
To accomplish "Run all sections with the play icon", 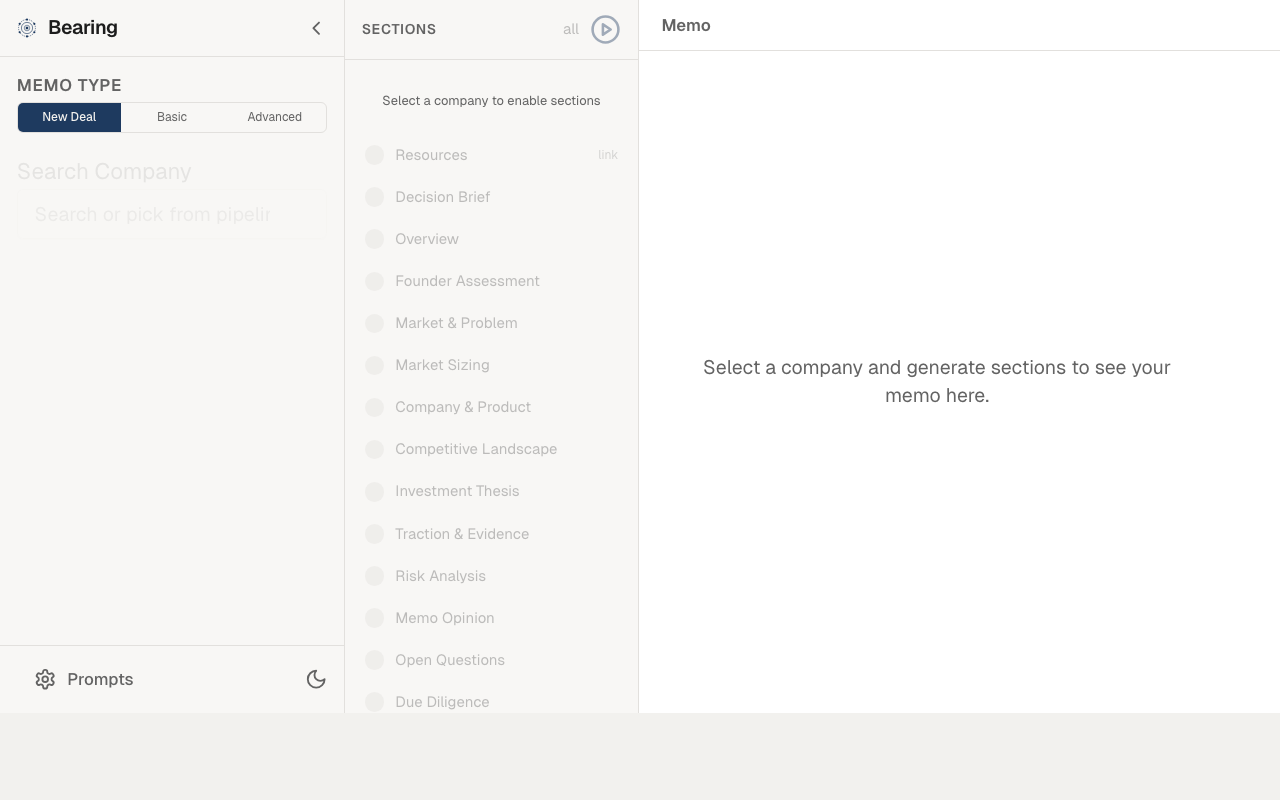I will [605, 30].
